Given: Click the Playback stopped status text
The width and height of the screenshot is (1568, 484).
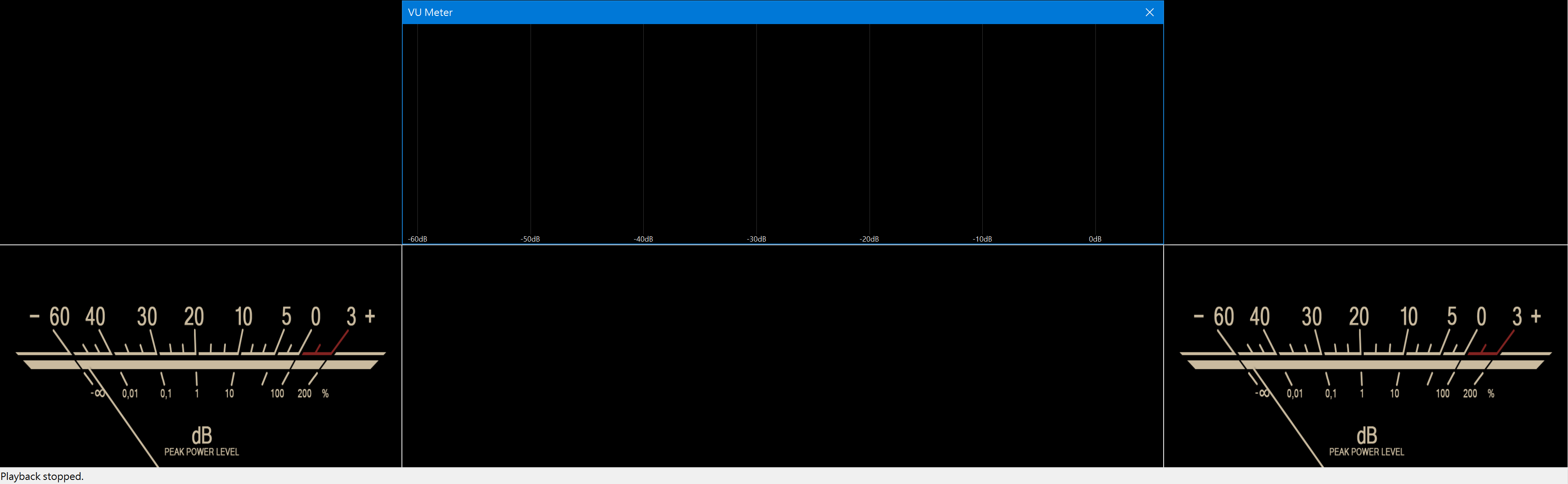Looking at the screenshot, I should (42, 476).
